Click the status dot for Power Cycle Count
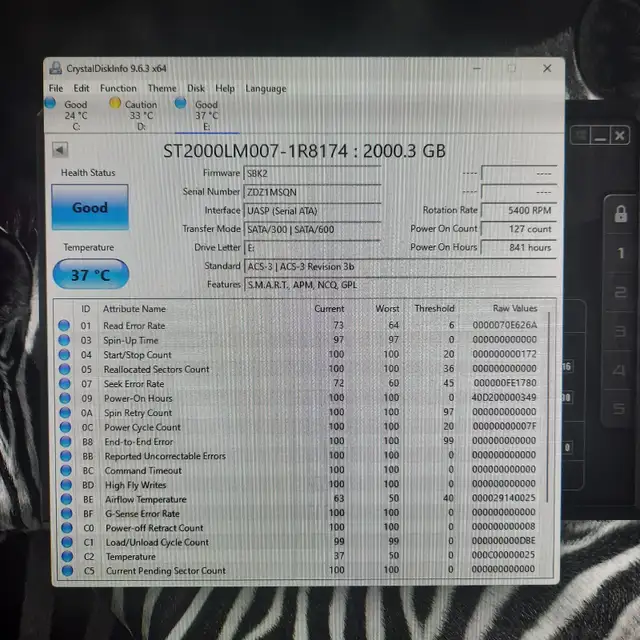Image resolution: width=640 pixels, height=640 pixels. point(65,427)
